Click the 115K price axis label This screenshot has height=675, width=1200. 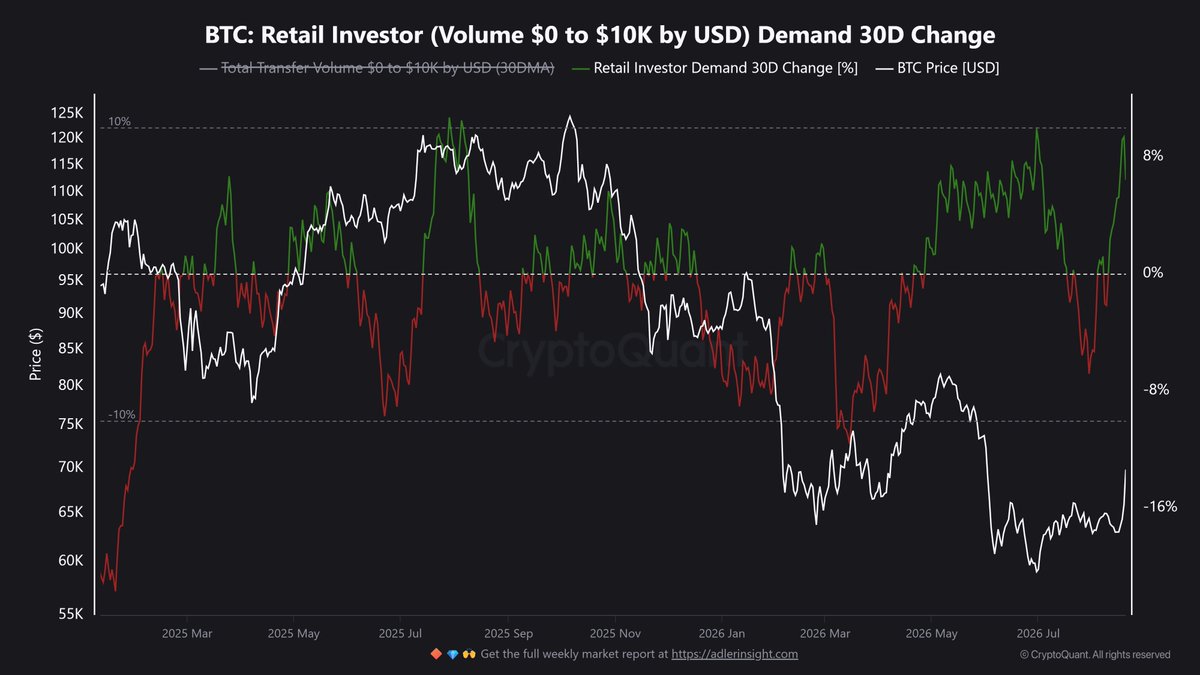(x=67, y=163)
